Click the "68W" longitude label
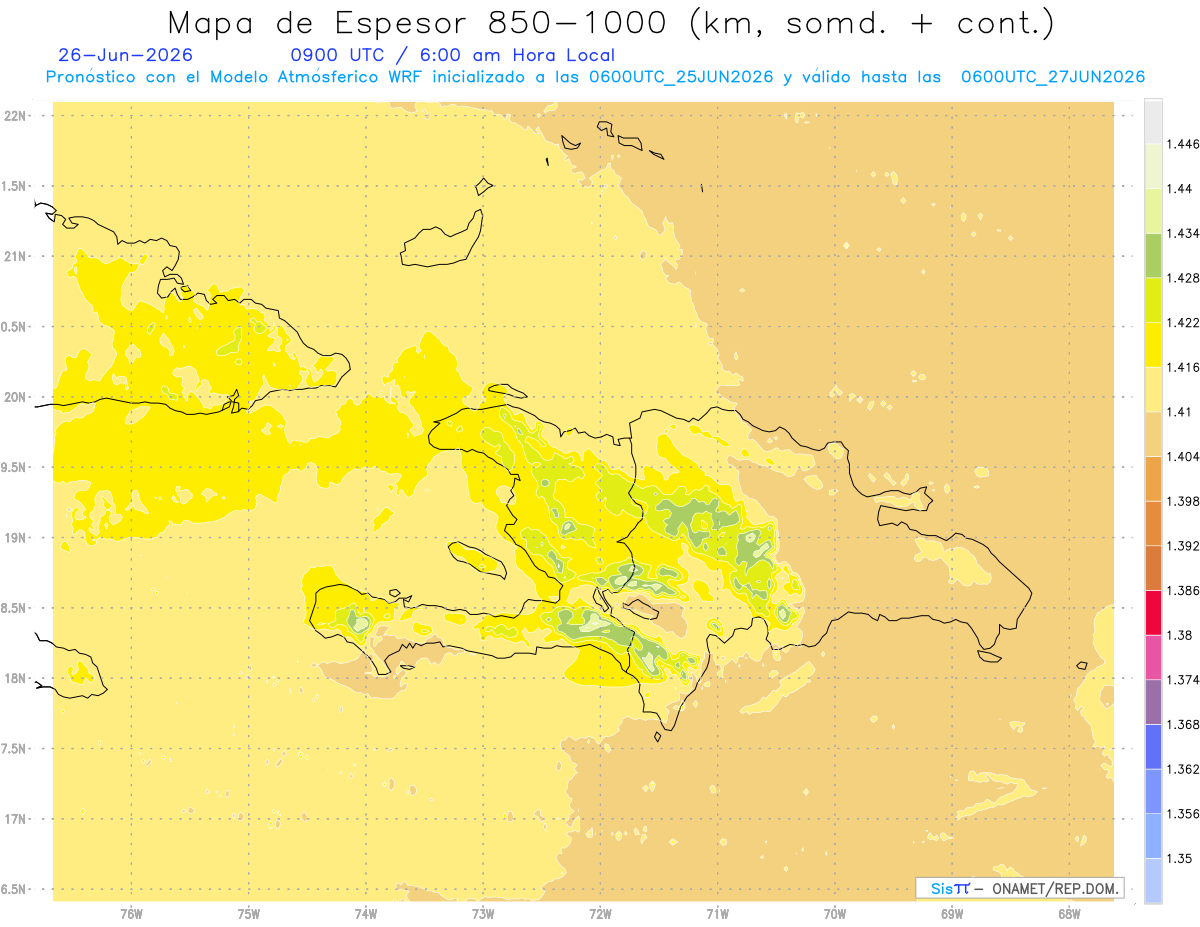This screenshot has width=1200, height=927. [x=1069, y=914]
